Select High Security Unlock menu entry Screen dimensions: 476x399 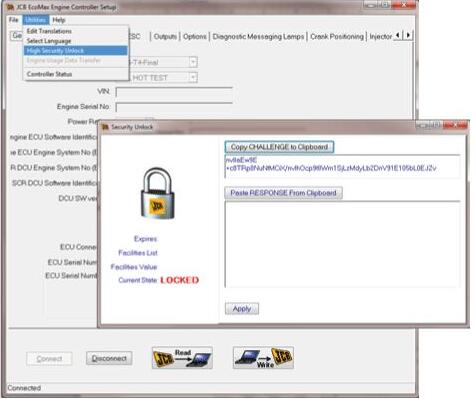click(x=76, y=51)
